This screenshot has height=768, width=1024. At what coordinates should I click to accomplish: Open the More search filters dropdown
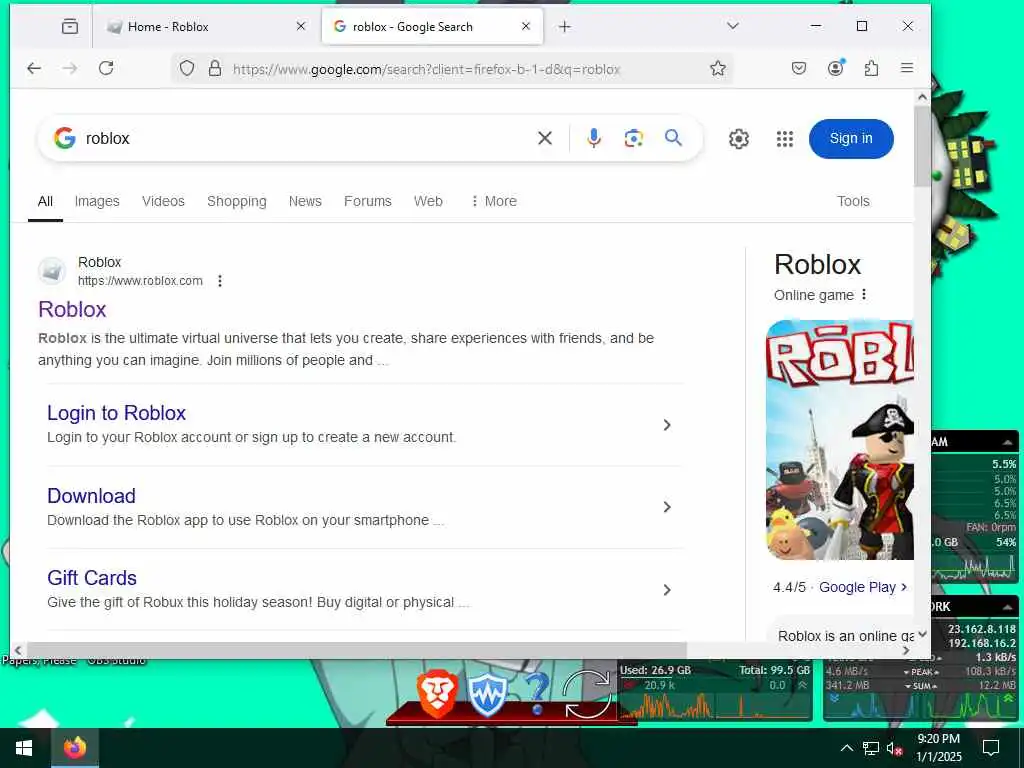[x=494, y=201]
